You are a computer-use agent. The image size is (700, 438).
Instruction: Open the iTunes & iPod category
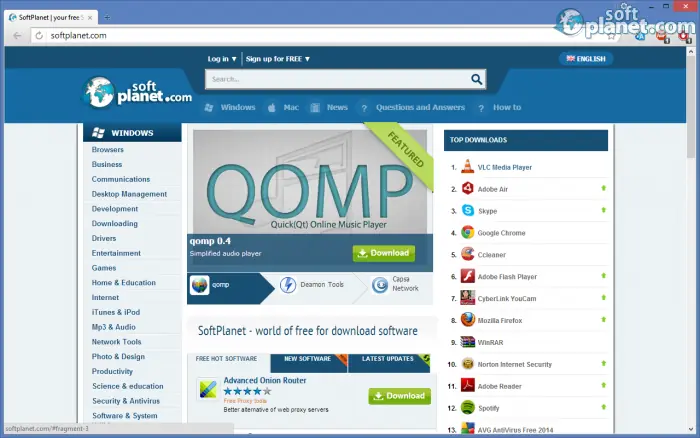point(116,312)
